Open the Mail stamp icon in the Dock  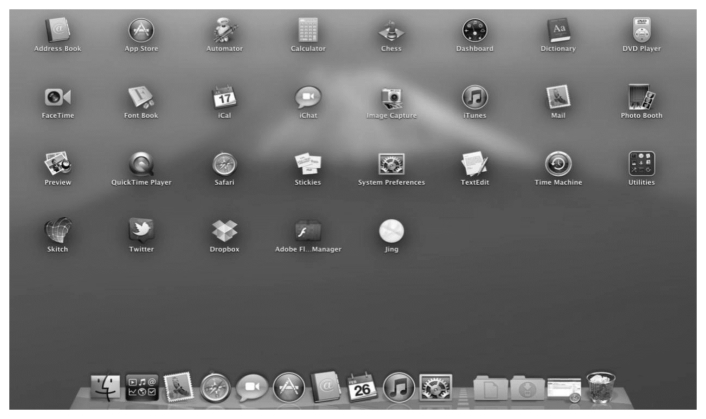pos(178,387)
